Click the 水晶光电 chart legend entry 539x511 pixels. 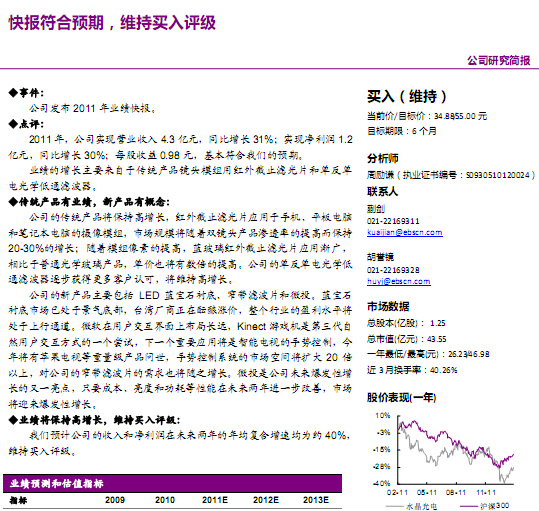pos(412,506)
